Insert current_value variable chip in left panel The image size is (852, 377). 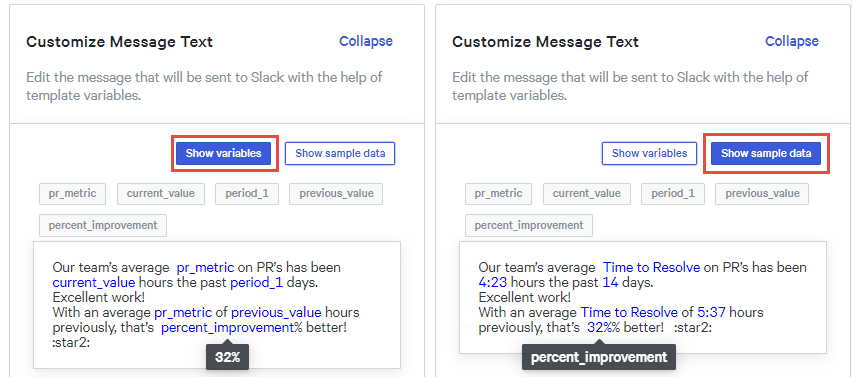click(x=160, y=194)
